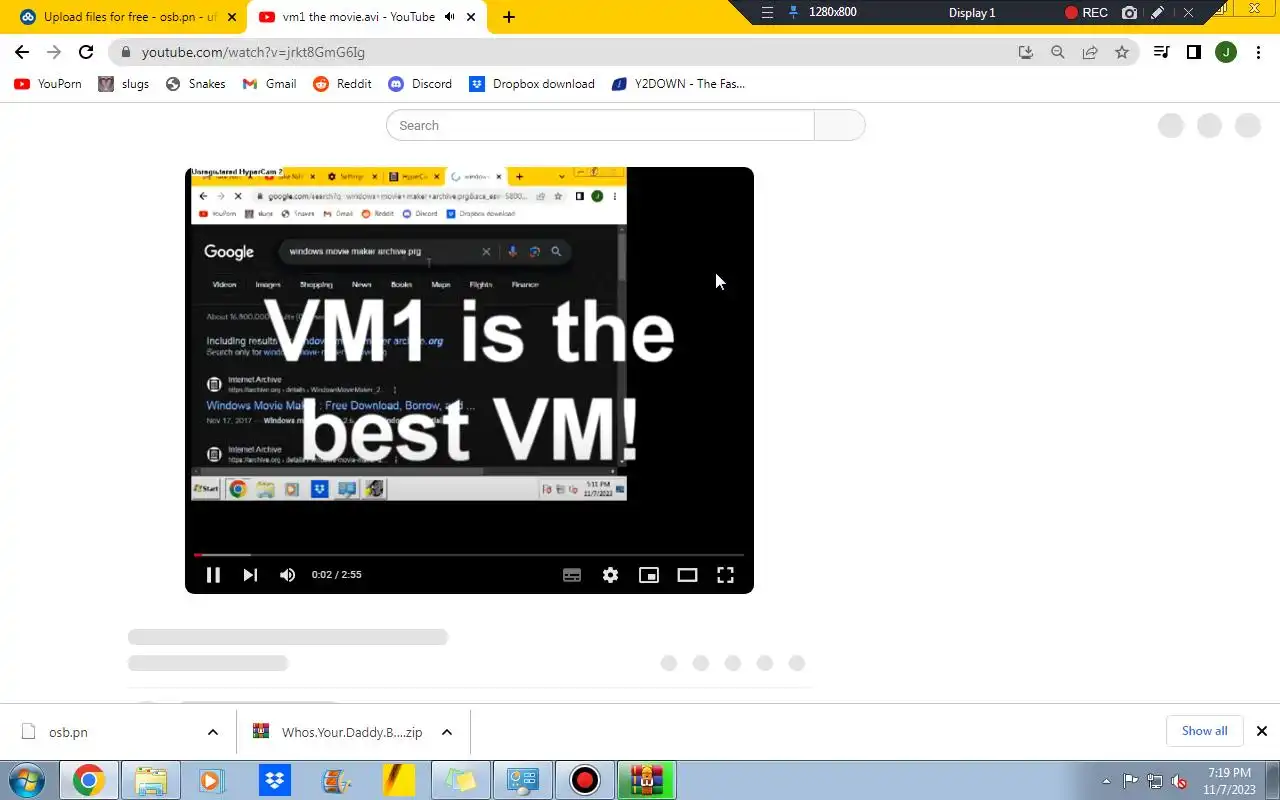Viewport: 1280px width, 800px height.
Task: Click red record button taskbar app
Action: point(584,780)
